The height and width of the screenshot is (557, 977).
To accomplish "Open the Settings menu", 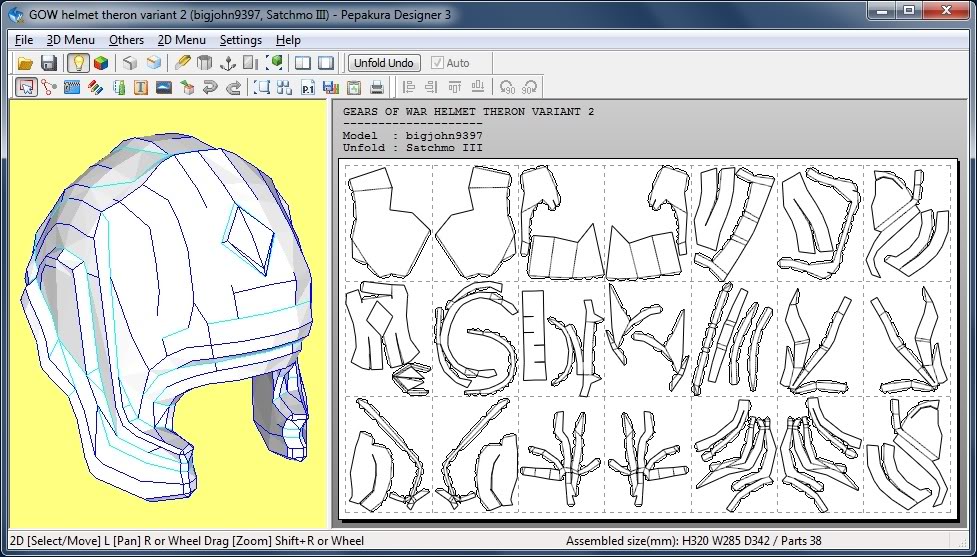I will click(241, 40).
